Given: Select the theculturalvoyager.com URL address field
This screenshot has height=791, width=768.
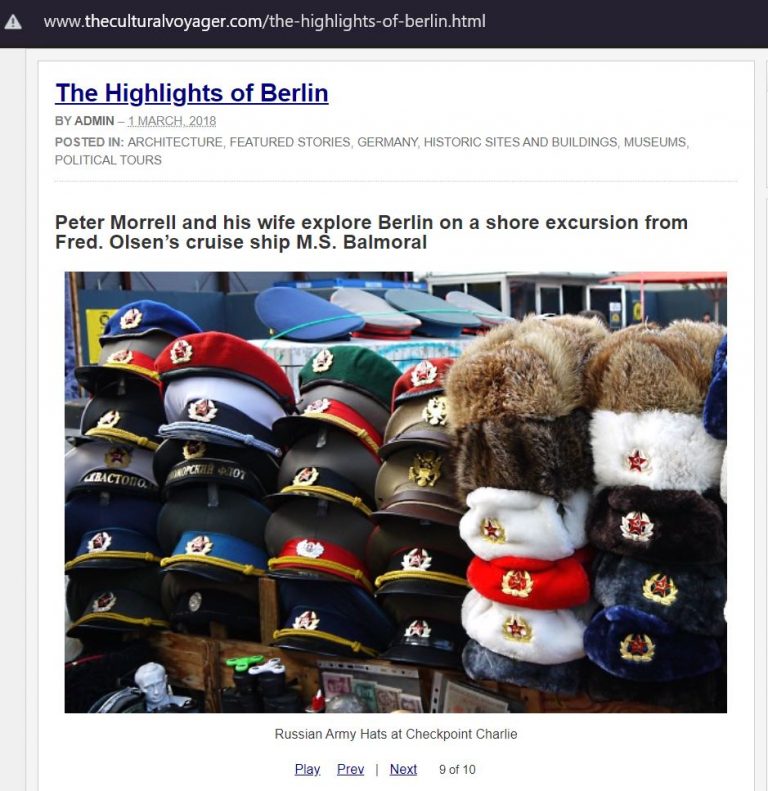Looking at the screenshot, I should coord(264,21).
